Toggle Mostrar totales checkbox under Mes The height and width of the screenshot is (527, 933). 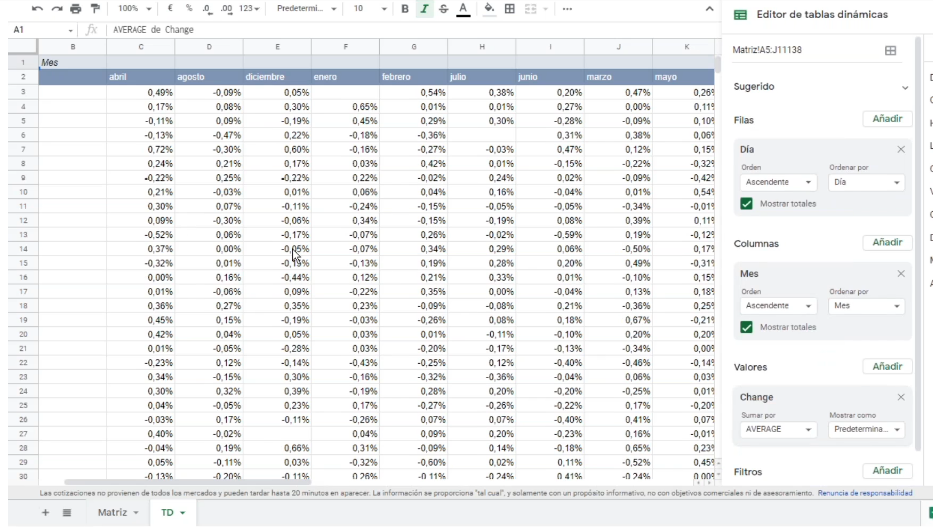pos(746,327)
